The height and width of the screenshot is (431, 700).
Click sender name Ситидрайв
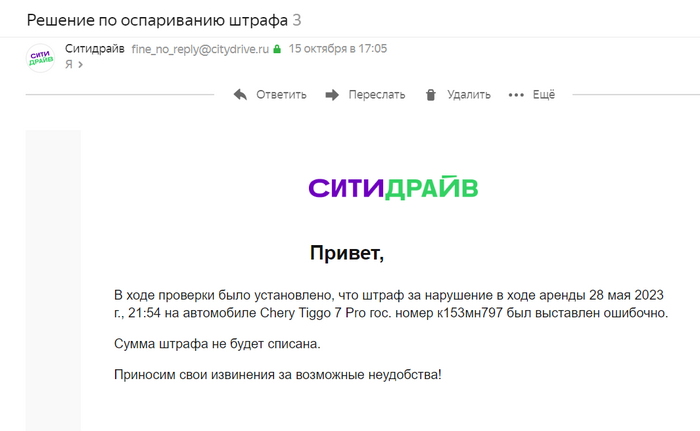[94, 48]
